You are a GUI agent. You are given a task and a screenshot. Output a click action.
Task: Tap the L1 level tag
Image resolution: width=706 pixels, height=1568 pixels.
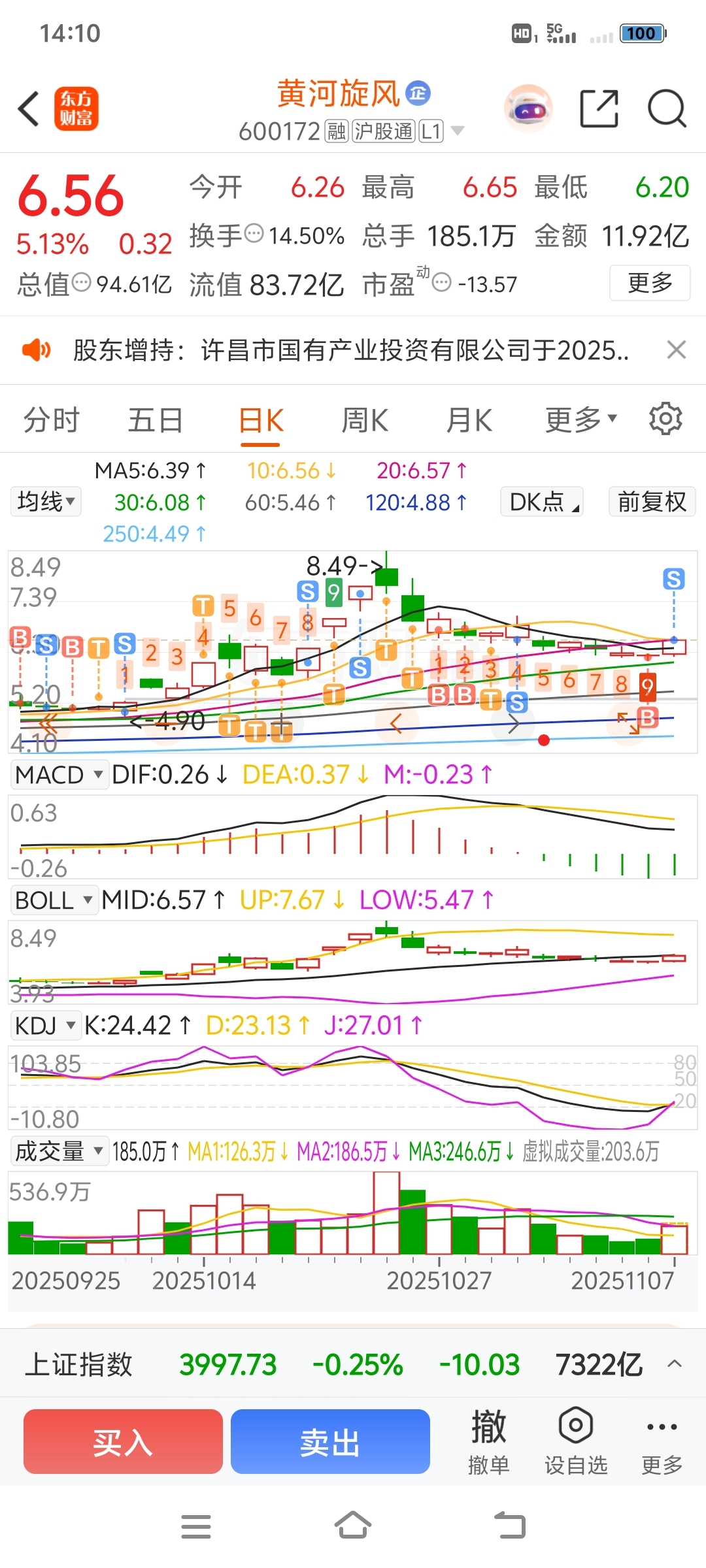(x=431, y=131)
